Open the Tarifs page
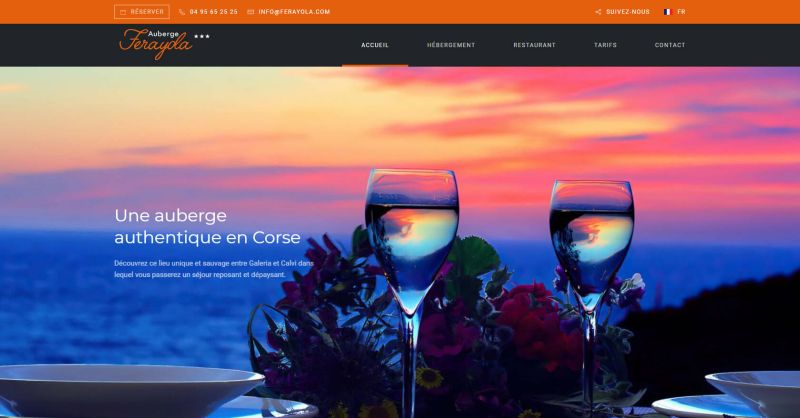Viewport: 800px width, 418px height. click(605, 45)
